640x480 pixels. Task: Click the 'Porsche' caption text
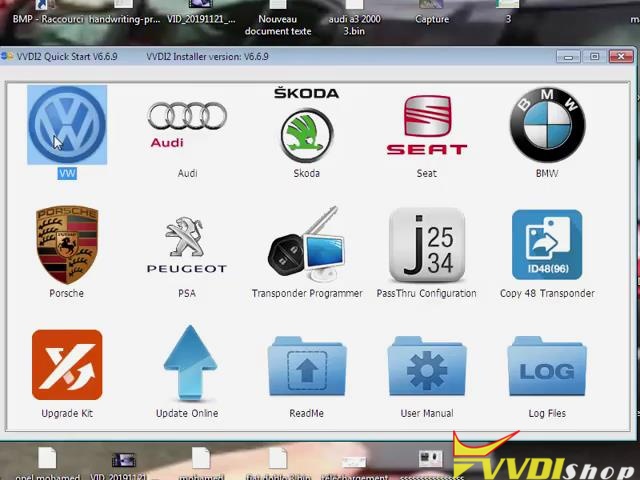click(67, 293)
